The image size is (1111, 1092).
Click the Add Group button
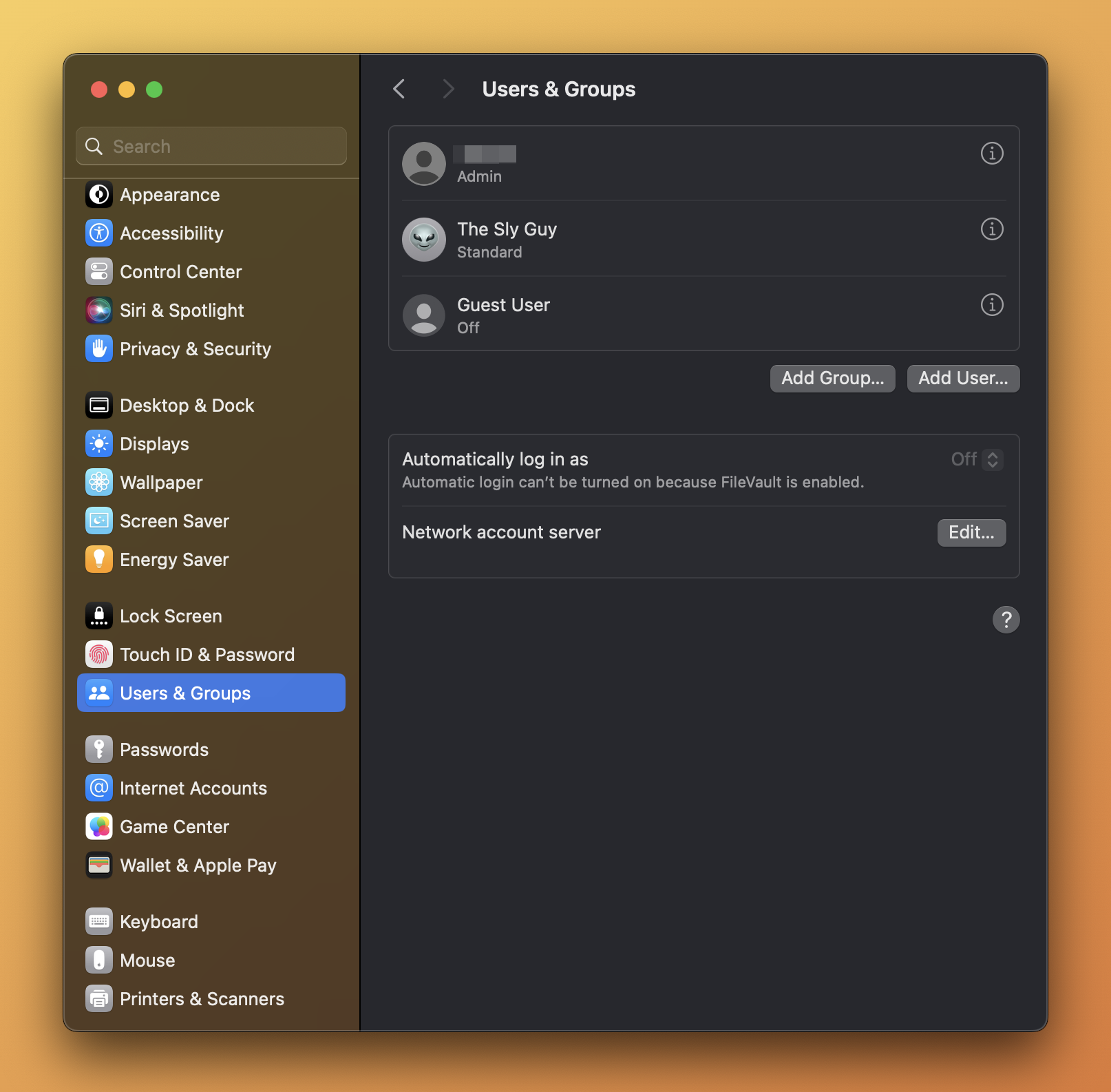[x=832, y=378]
